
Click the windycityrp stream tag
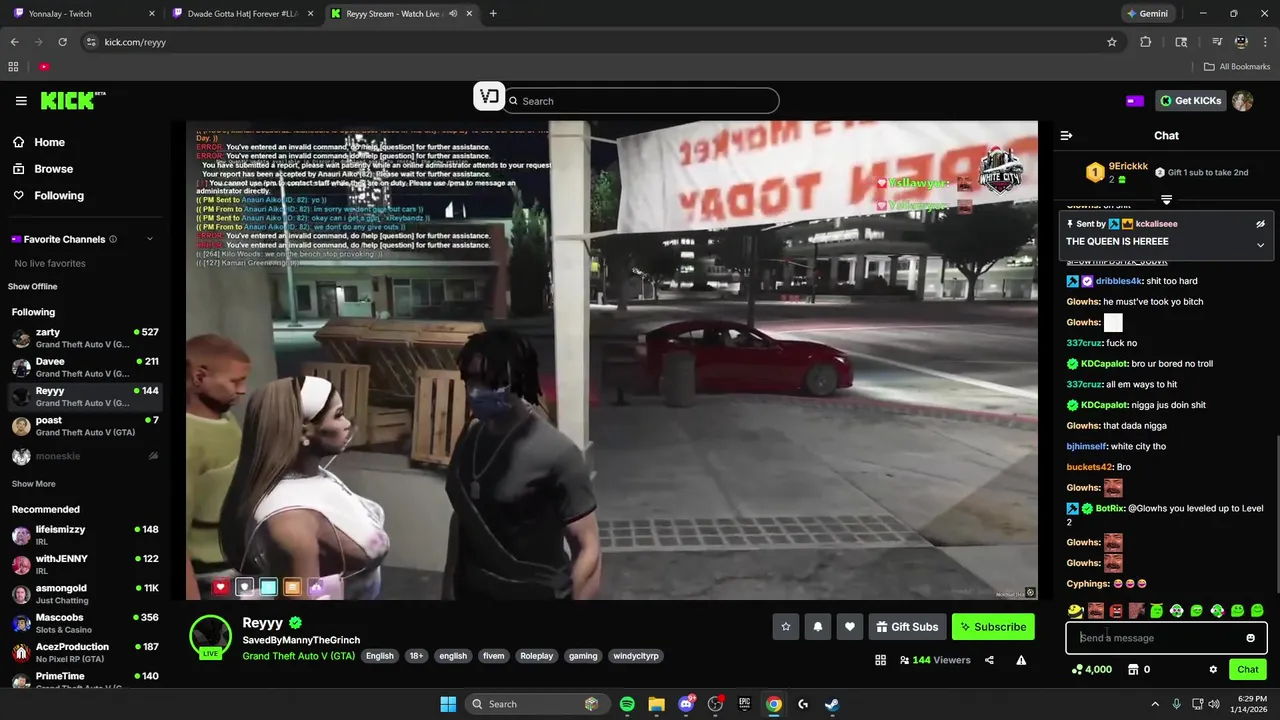(x=636, y=656)
